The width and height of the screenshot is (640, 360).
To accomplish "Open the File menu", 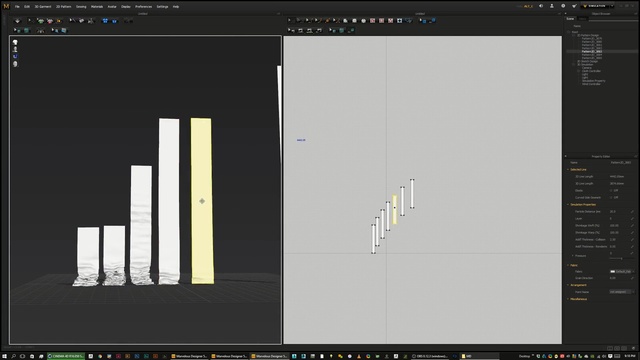I will tap(17, 7).
